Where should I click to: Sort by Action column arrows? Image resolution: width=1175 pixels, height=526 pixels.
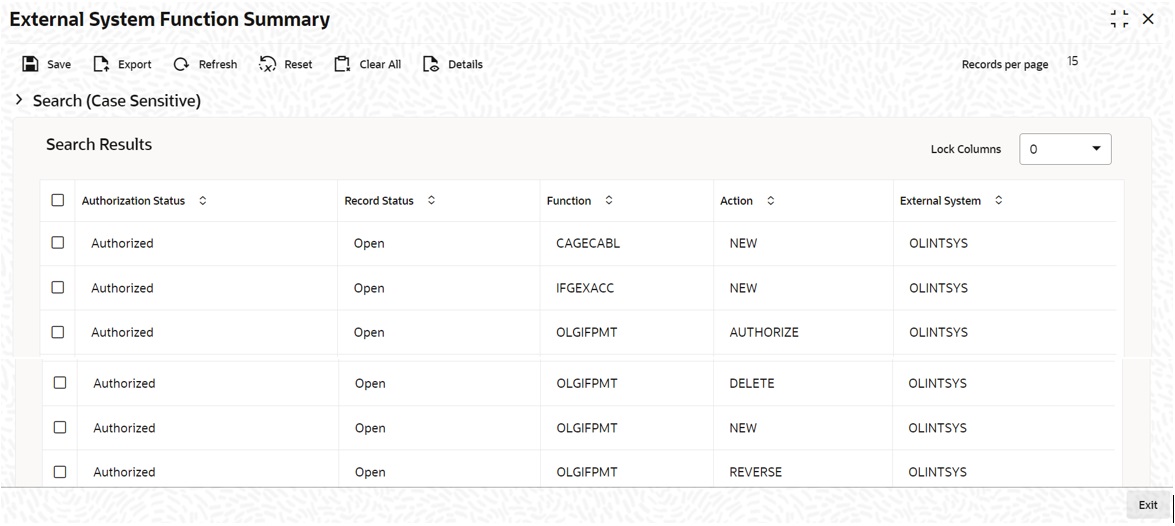770,201
